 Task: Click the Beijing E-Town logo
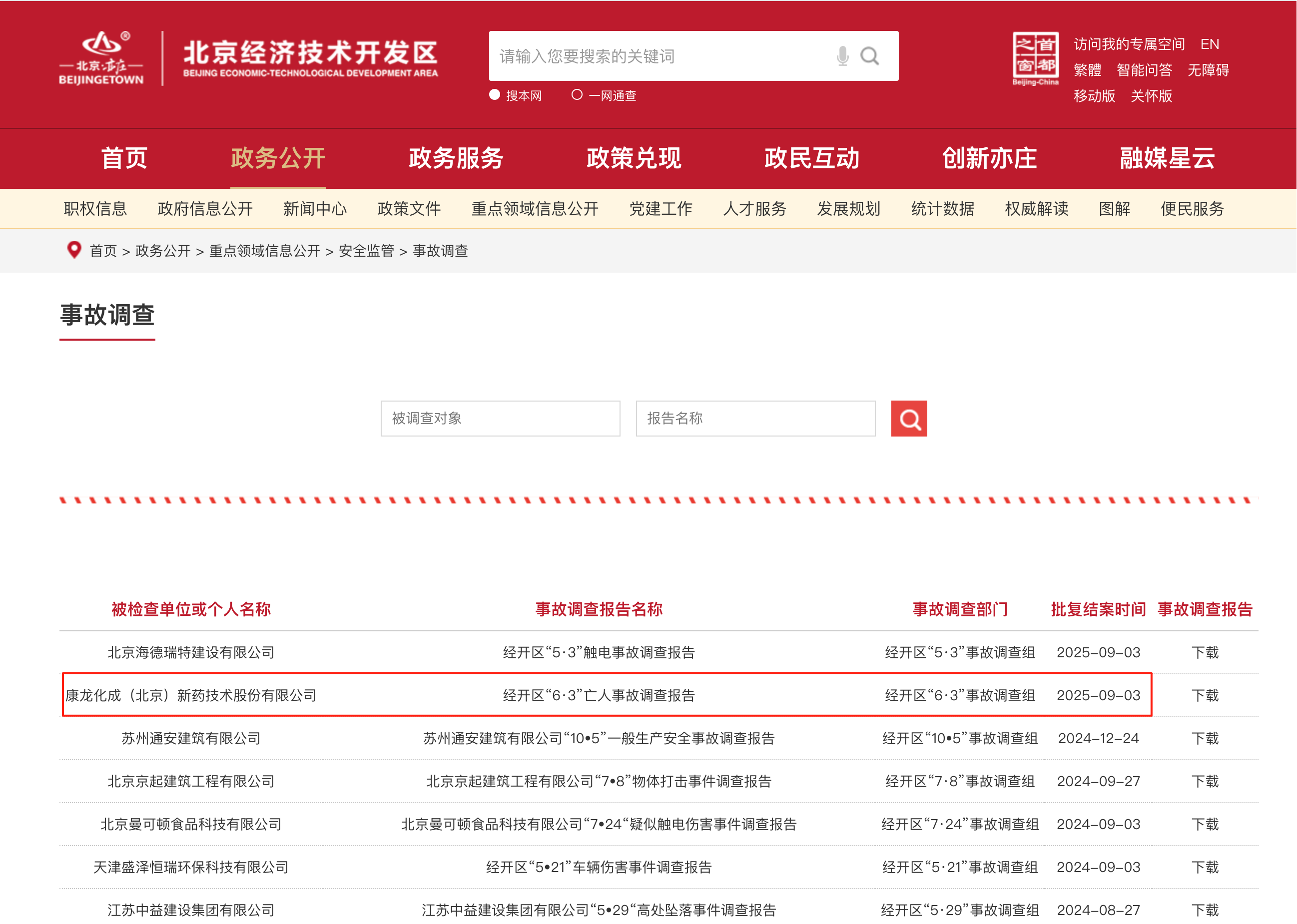[101, 58]
